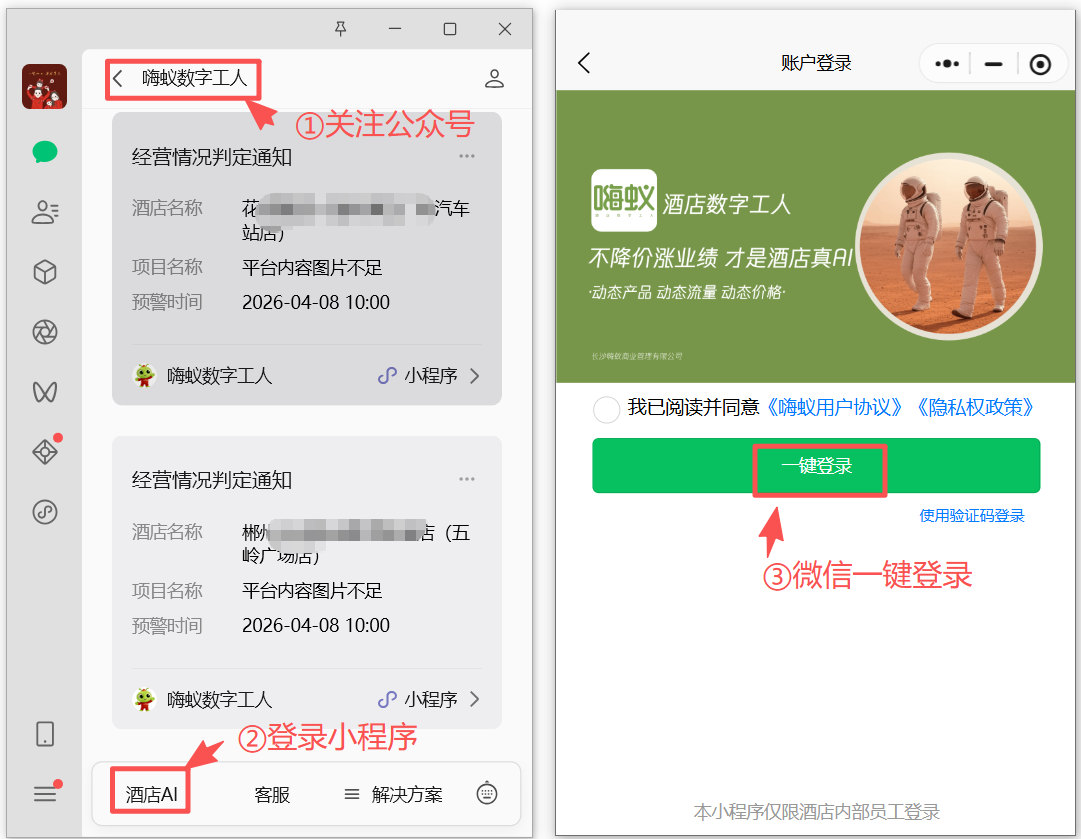This screenshot has height=839, width=1081.
Task: Select the 客服 menu item
Action: pos(272,795)
